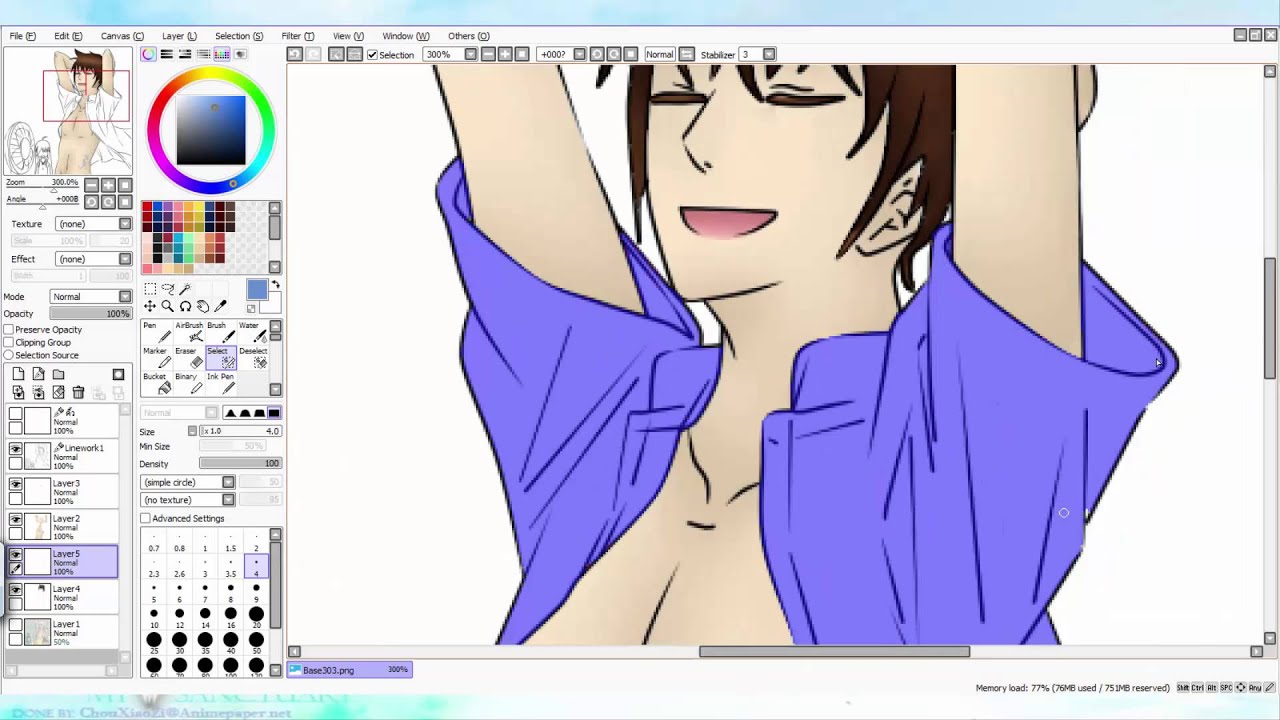Screen dimensions: 1280x720
Task: Show the color wheel panel icon
Action: [149, 54]
